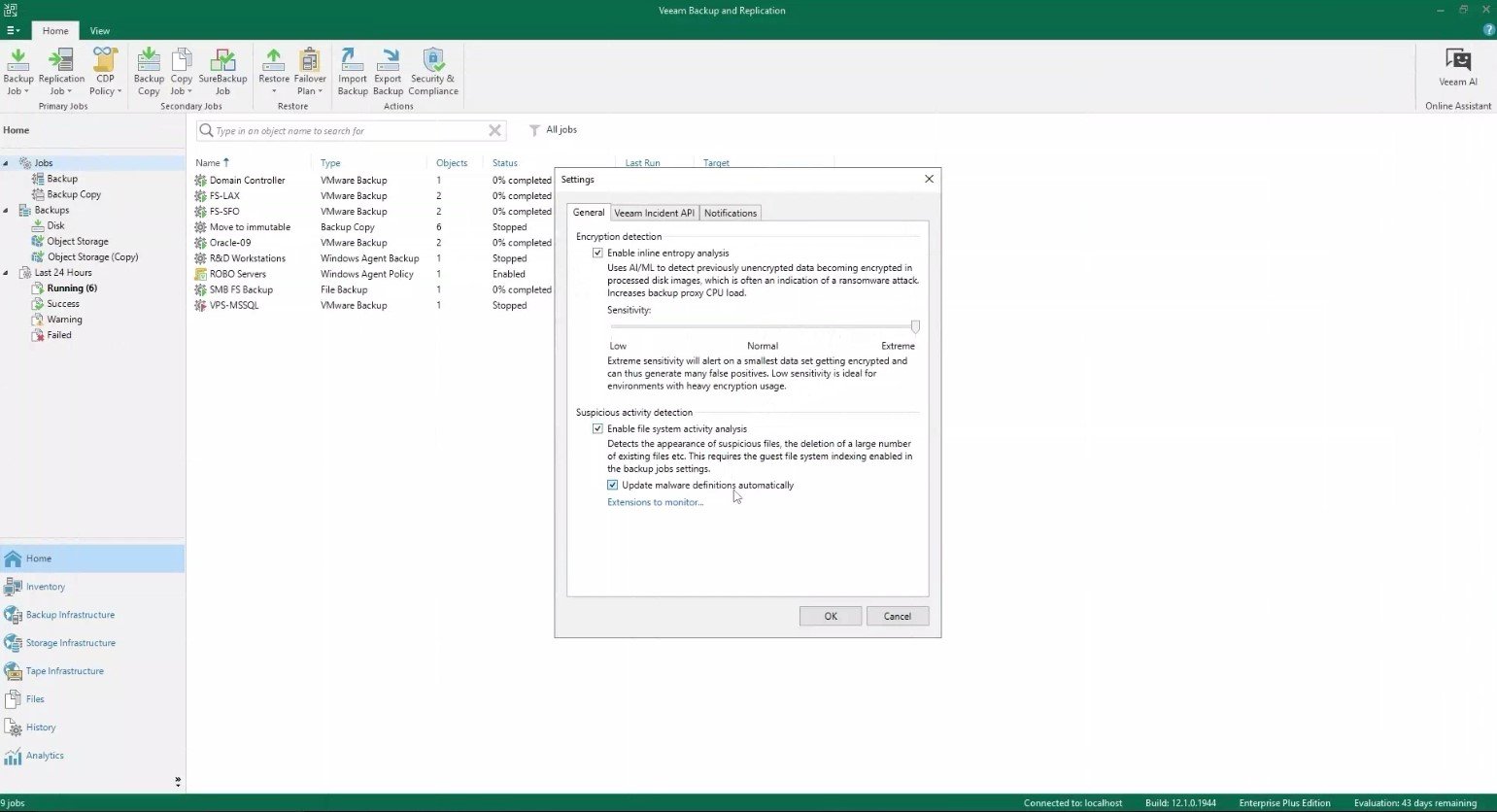Switch to the View ribbon tab
This screenshot has width=1497, height=812.
point(99,31)
